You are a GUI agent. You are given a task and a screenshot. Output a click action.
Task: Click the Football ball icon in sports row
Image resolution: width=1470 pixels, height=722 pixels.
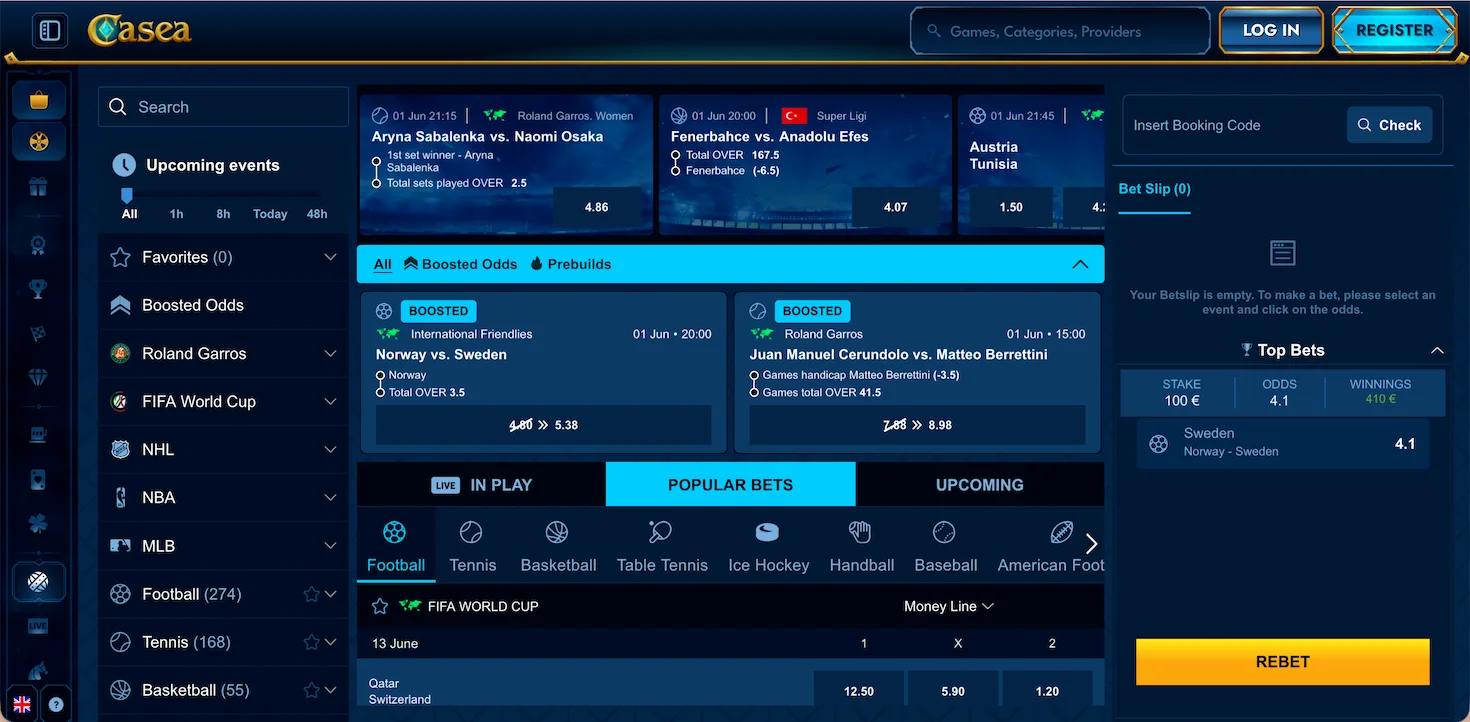pos(395,531)
